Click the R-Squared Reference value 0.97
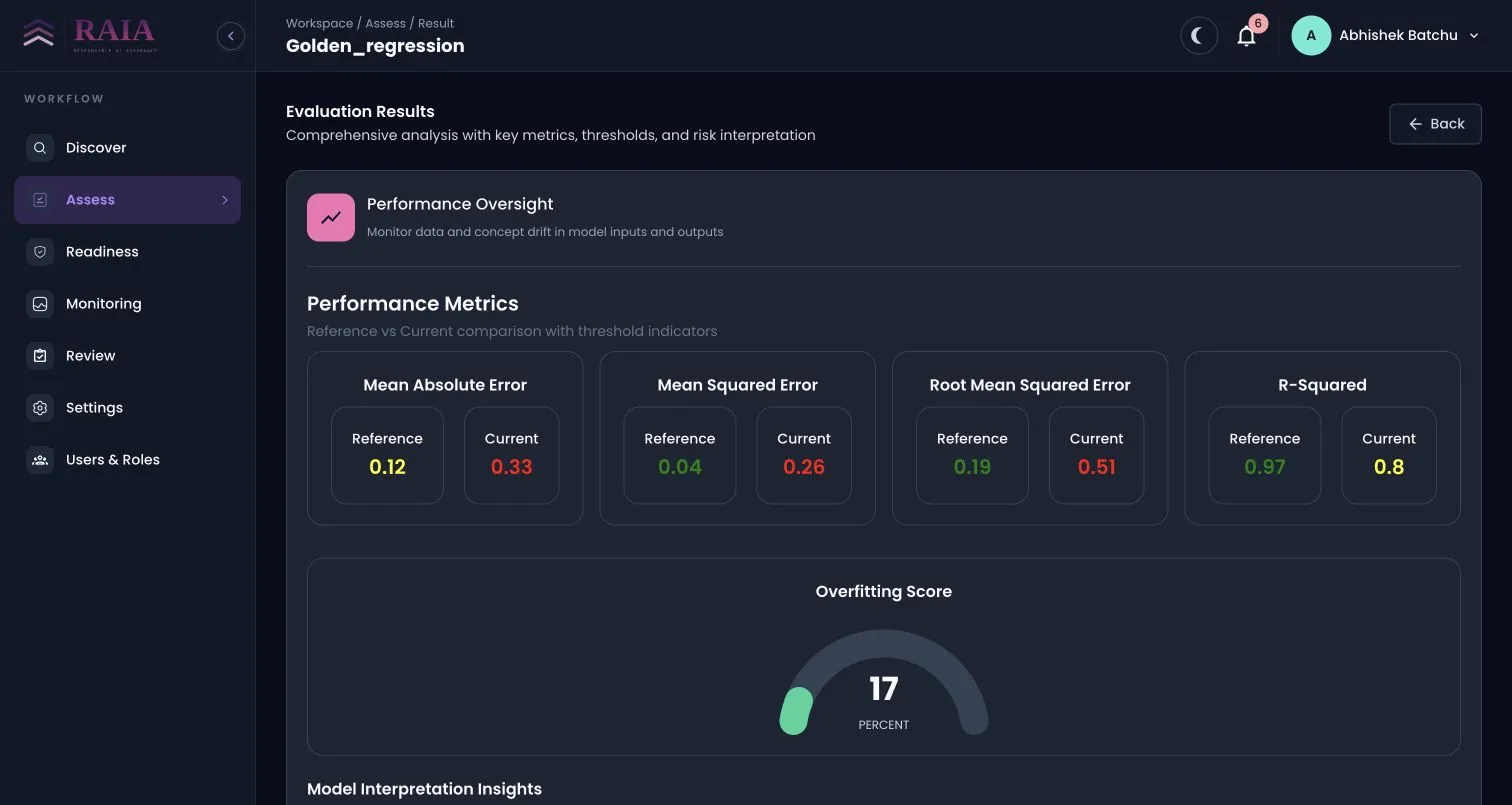Image resolution: width=1512 pixels, height=805 pixels. (1265, 467)
